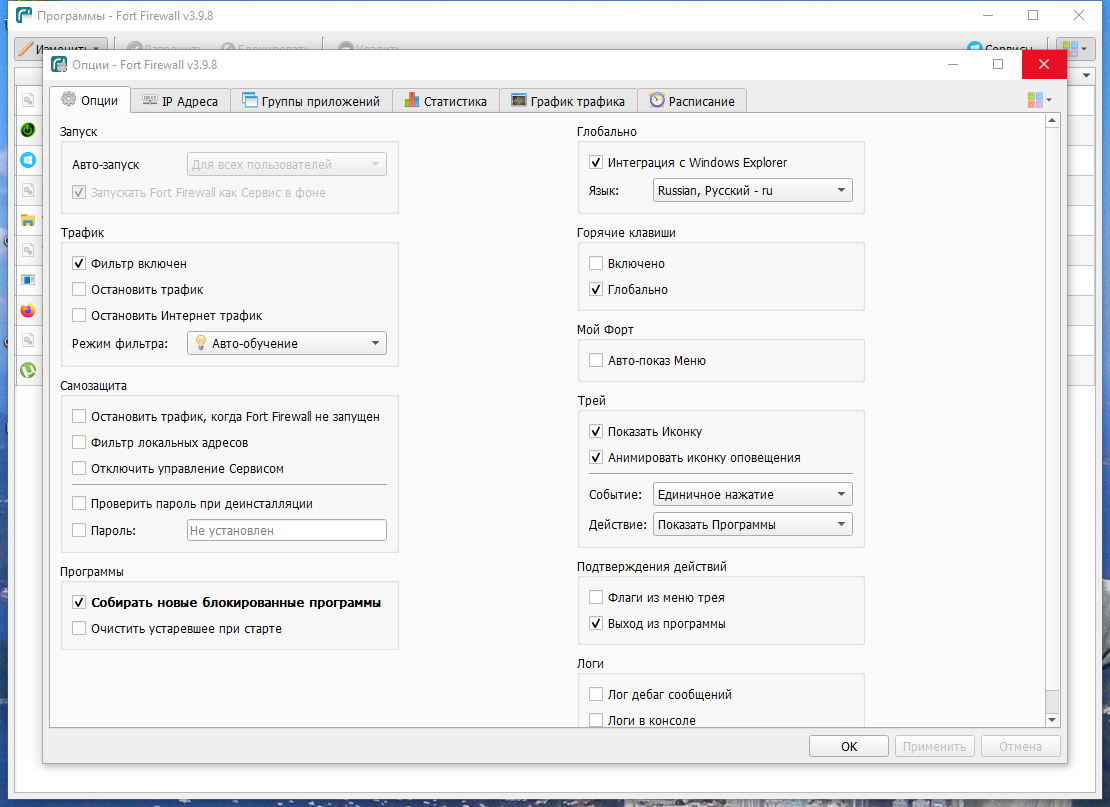Click the OK button
Viewport: 1110px width, 807px height.
pos(849,746)
